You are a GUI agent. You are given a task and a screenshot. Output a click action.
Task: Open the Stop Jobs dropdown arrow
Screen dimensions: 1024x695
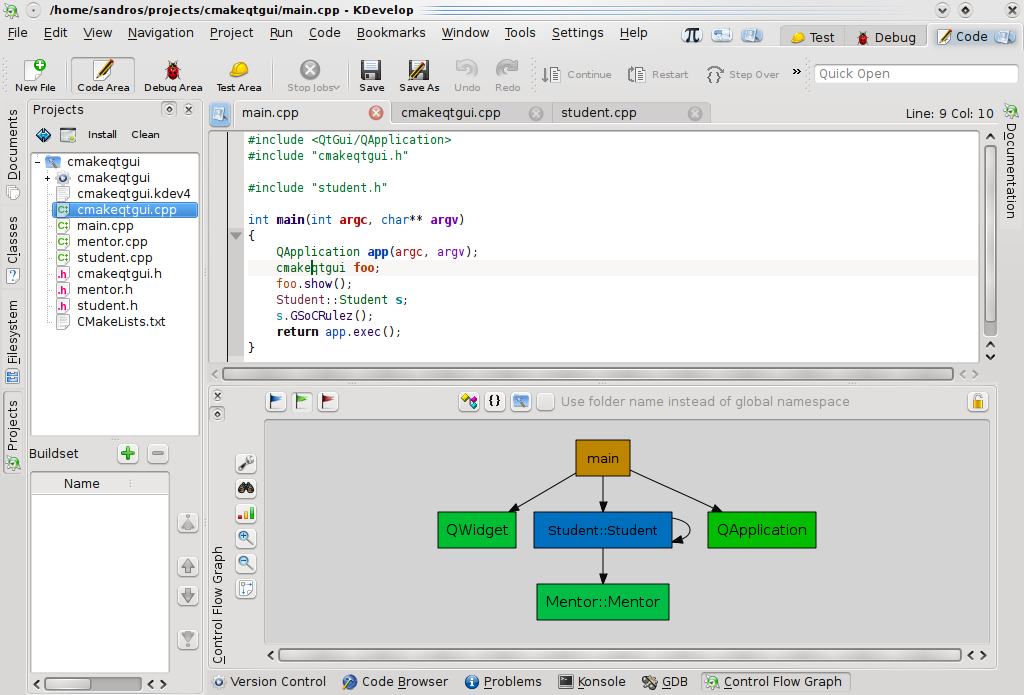(x=337, y=86)
